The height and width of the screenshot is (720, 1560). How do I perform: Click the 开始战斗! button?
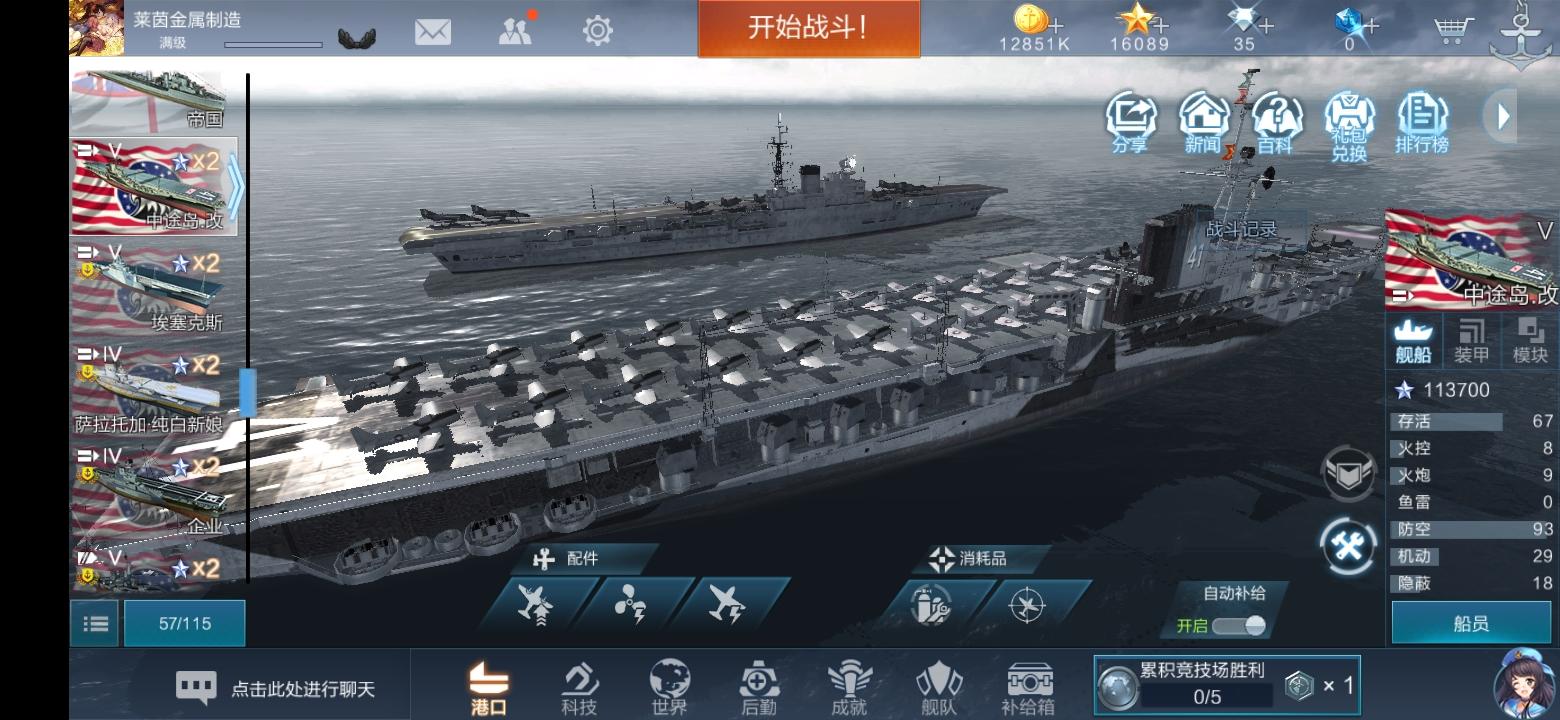pos(808,28)
